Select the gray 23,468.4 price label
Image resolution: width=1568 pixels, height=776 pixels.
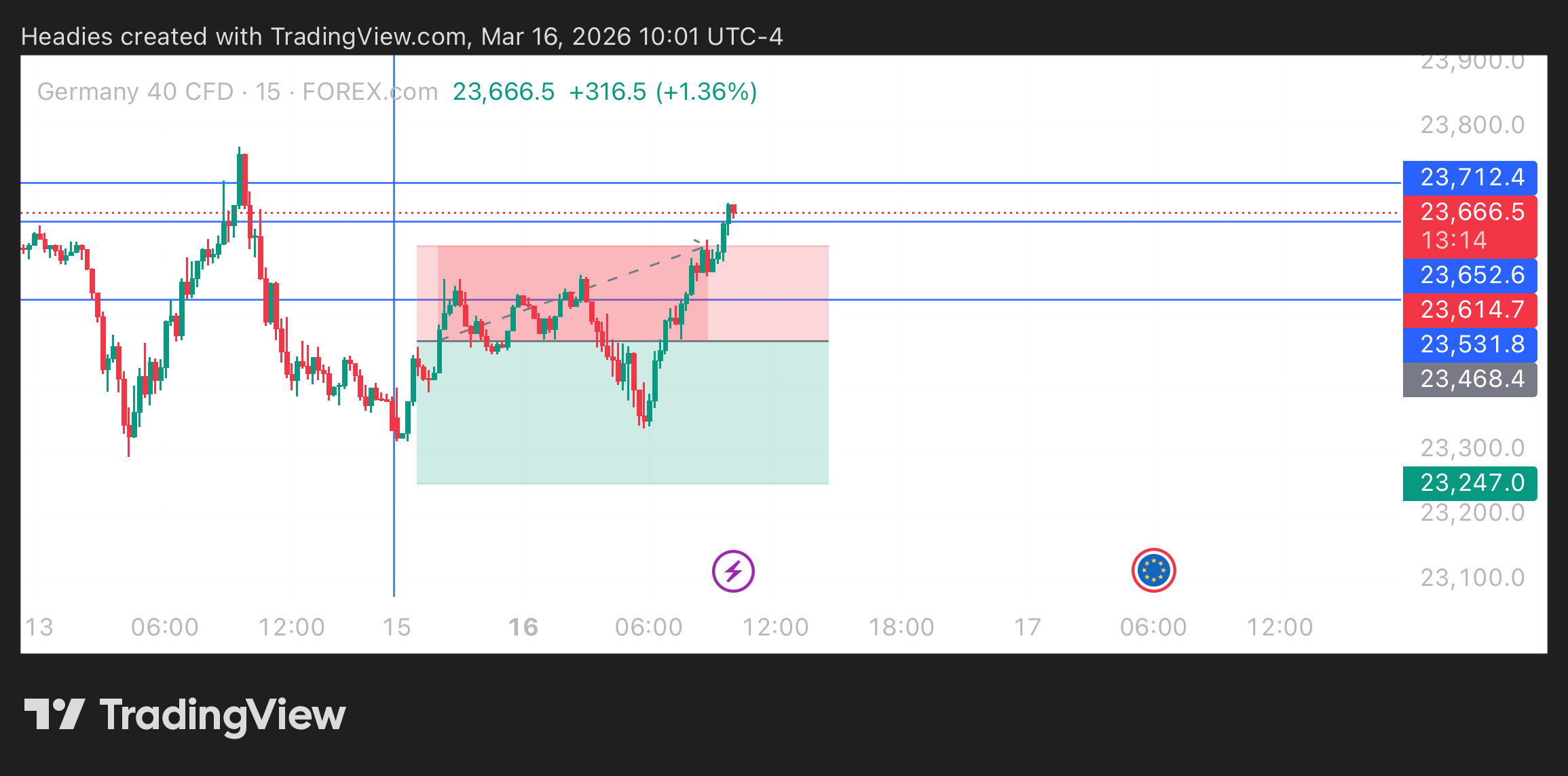click(x=1470, y=379)
